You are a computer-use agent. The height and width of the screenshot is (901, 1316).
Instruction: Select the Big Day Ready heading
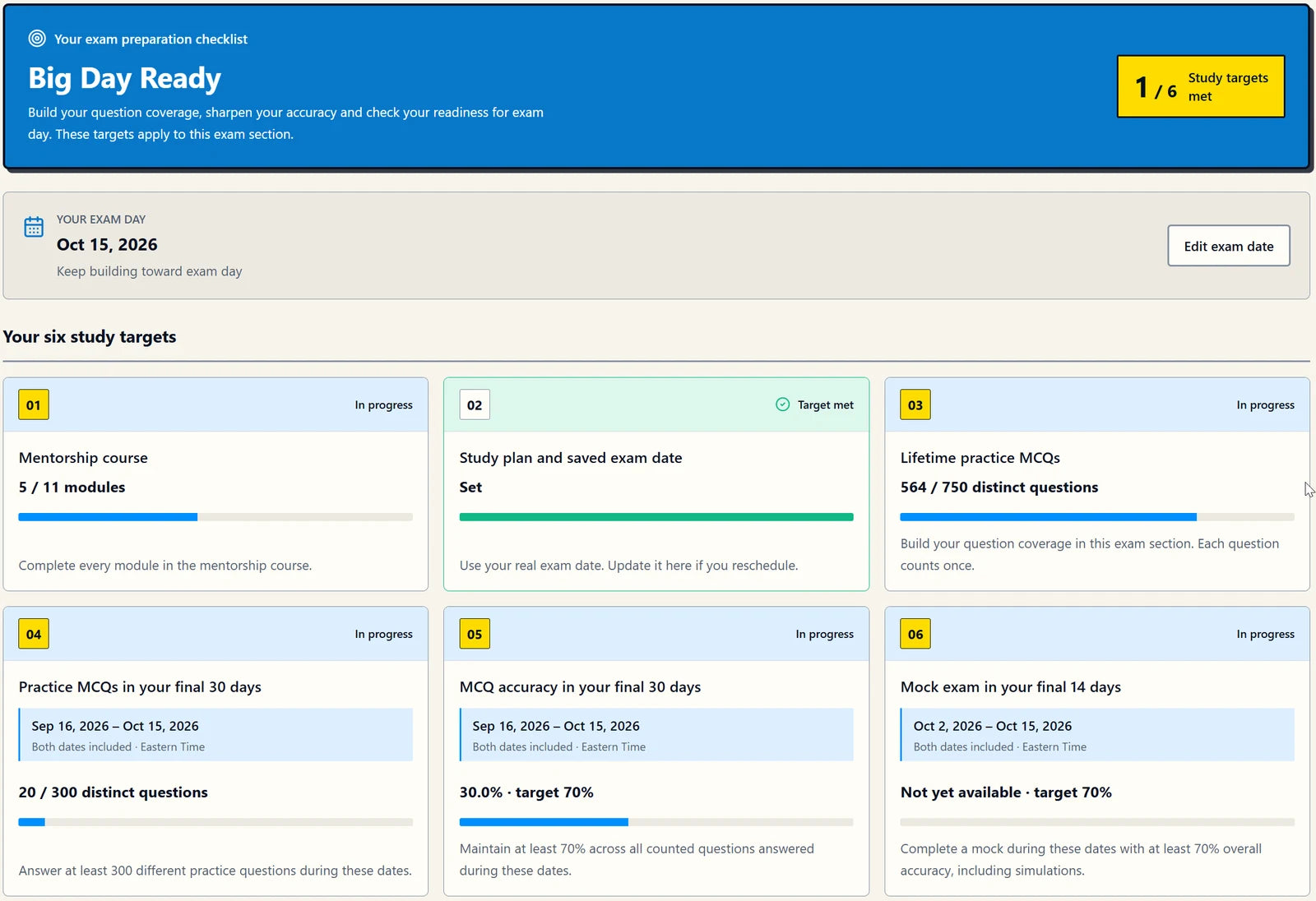[124, 78]
